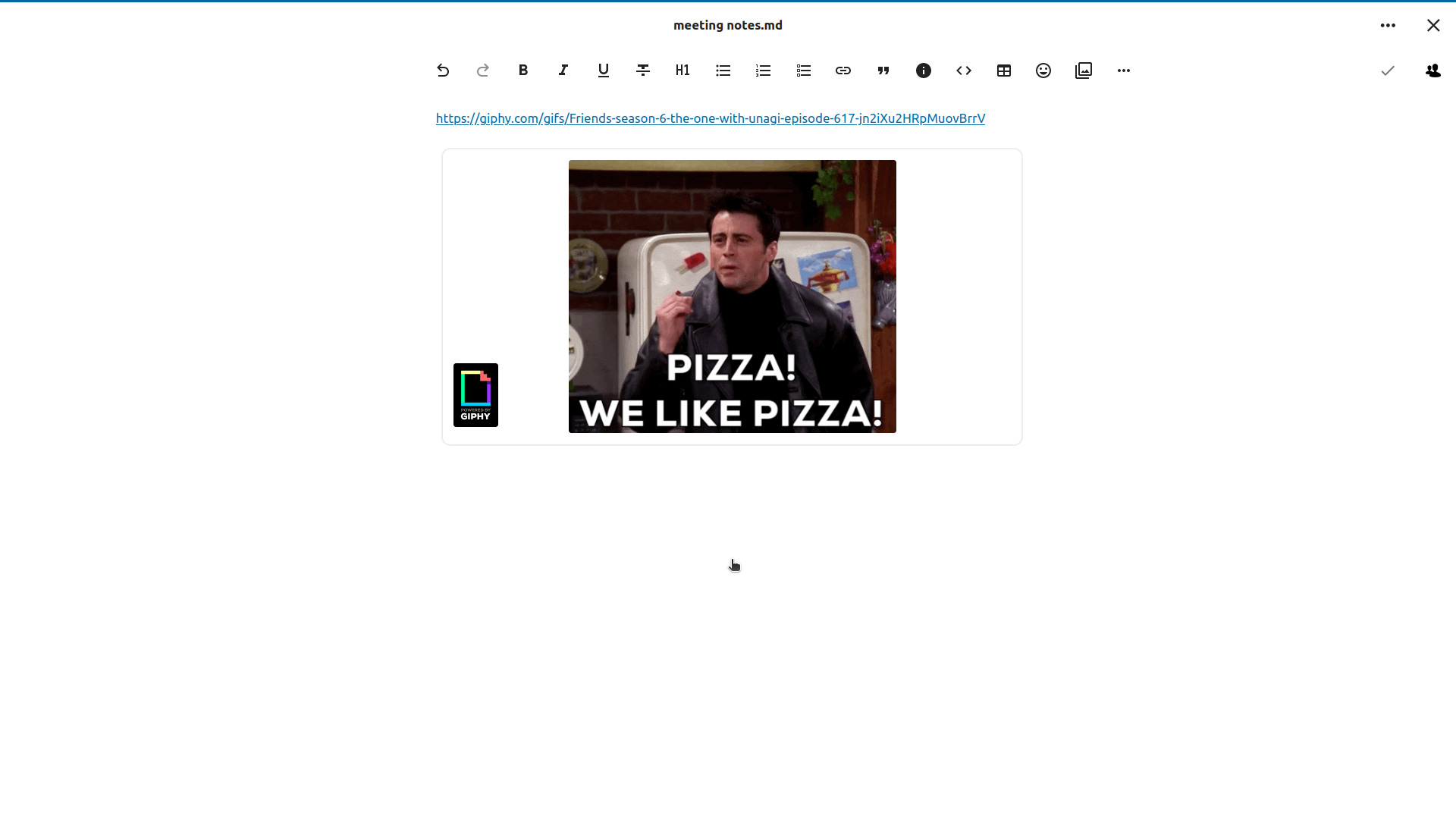Screen dimensions: 1456x819
Task: Open the insert link menu
Action: coord(843,71)
